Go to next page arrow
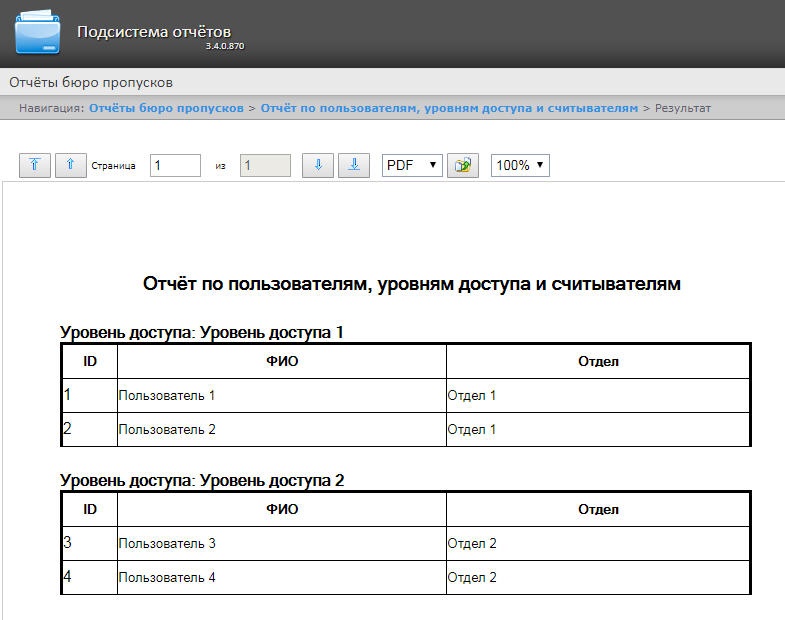785x620 pixels. tap(318, 165)
